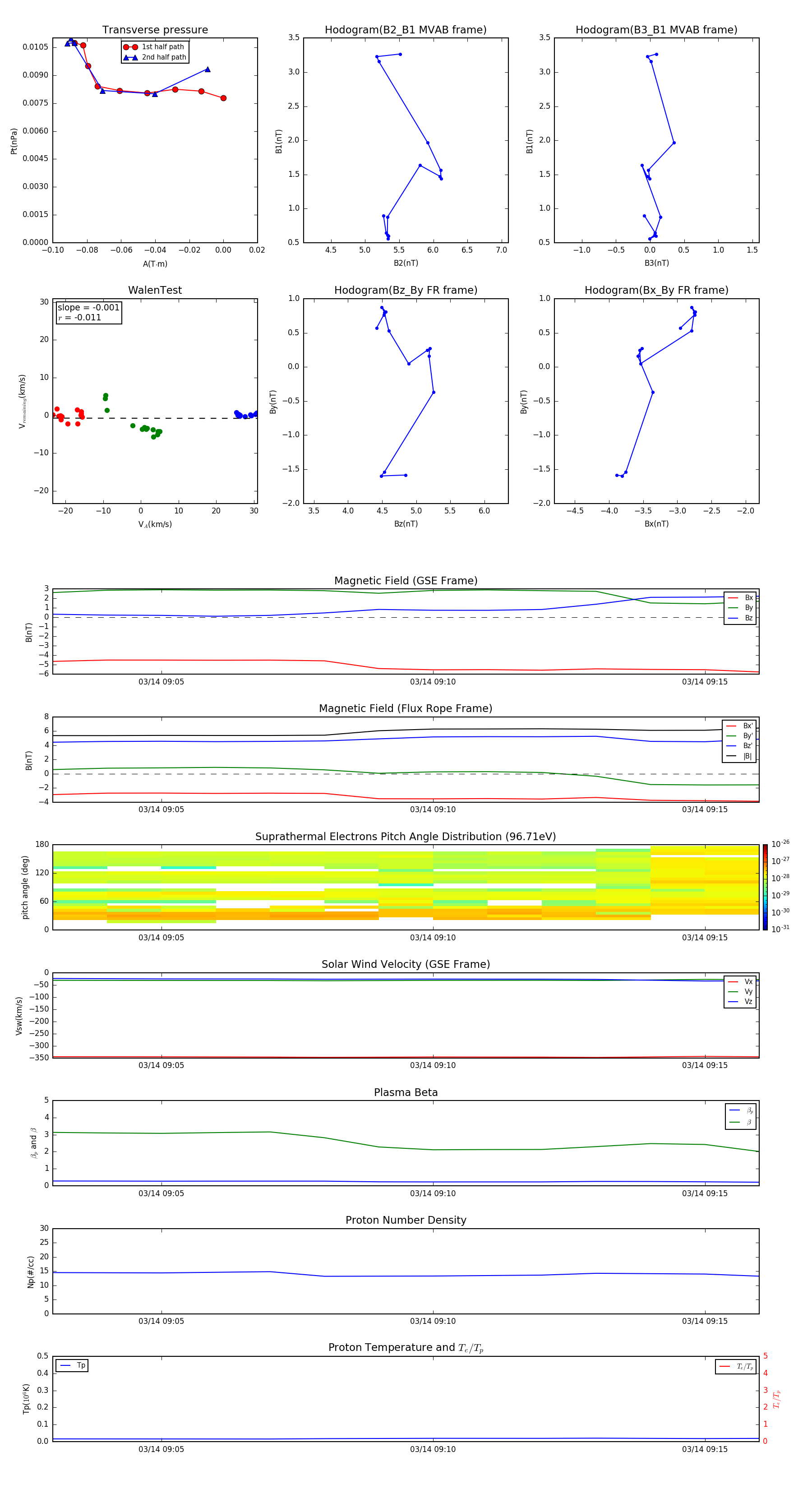Click the 'Proton Number Density' title
Viewport: 812px width, 1489px height.
(406, 1220)
